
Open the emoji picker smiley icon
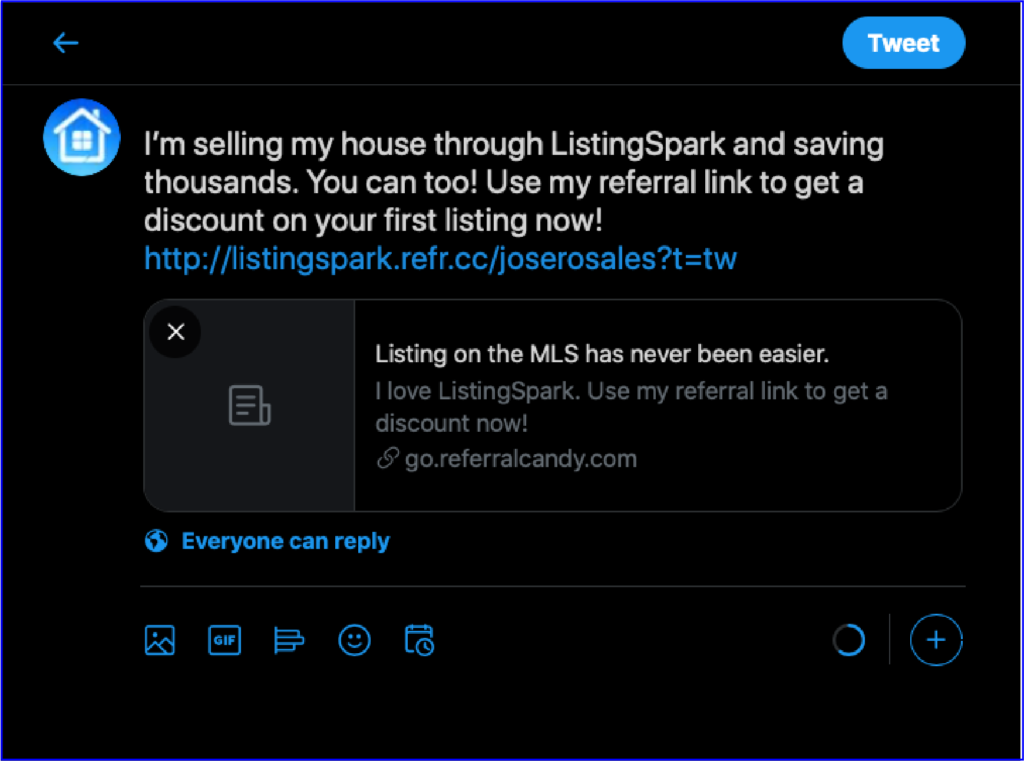pyautogui.click(x=355, y=640)
